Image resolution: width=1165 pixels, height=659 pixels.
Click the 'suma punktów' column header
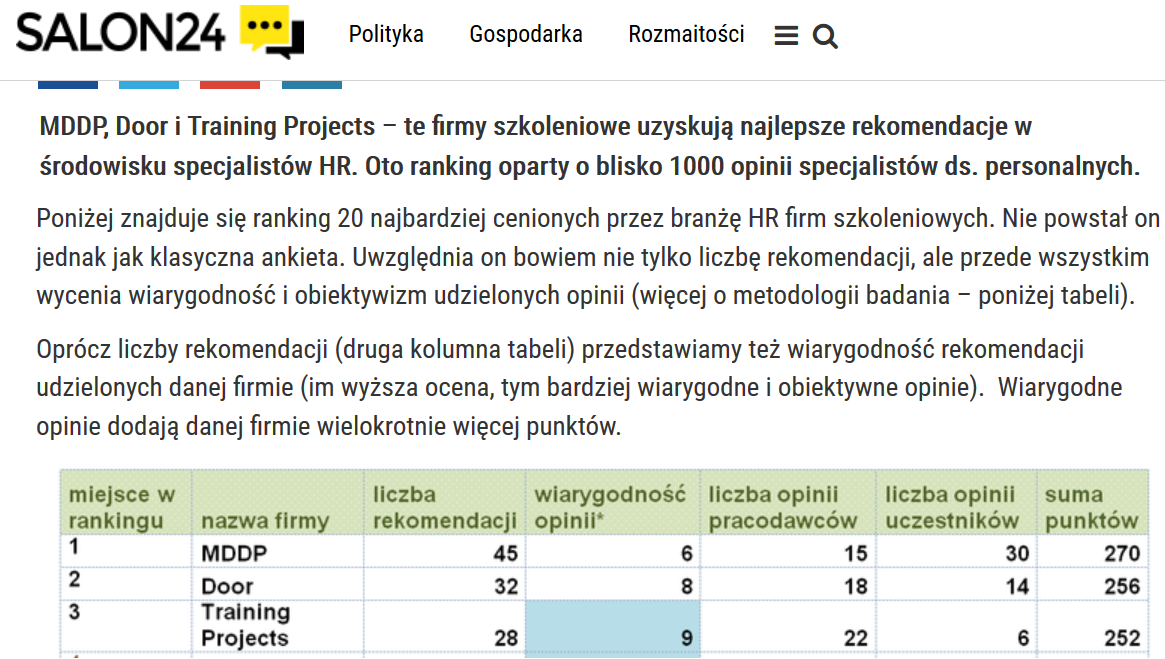(x=1093, y=502)
